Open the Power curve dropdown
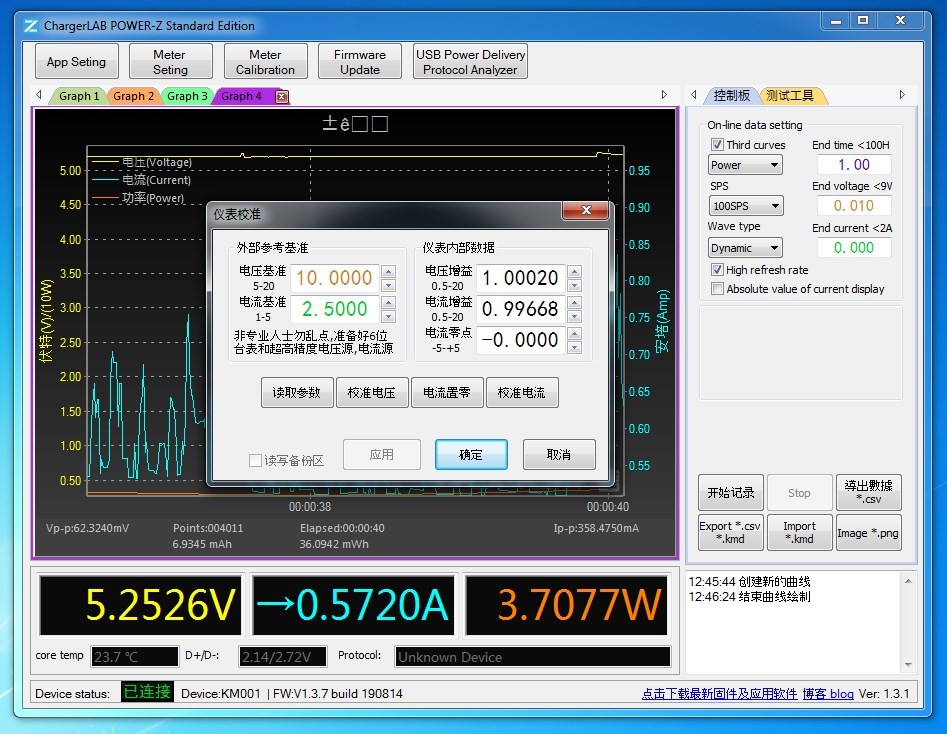Image resolution: width=947 pixels, height=734 pixels. pyautogui.click(x=745, y=165)
